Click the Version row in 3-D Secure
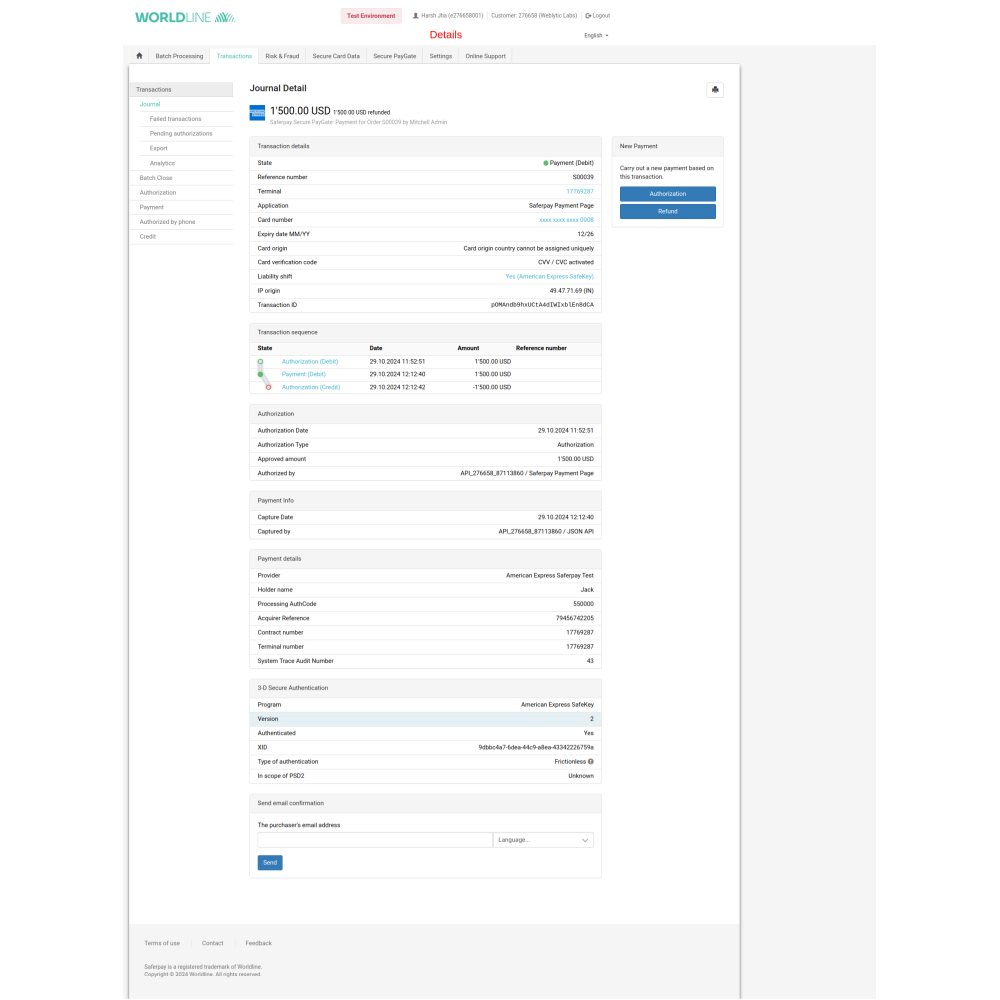1000x1000 pixels. point(425,719)
